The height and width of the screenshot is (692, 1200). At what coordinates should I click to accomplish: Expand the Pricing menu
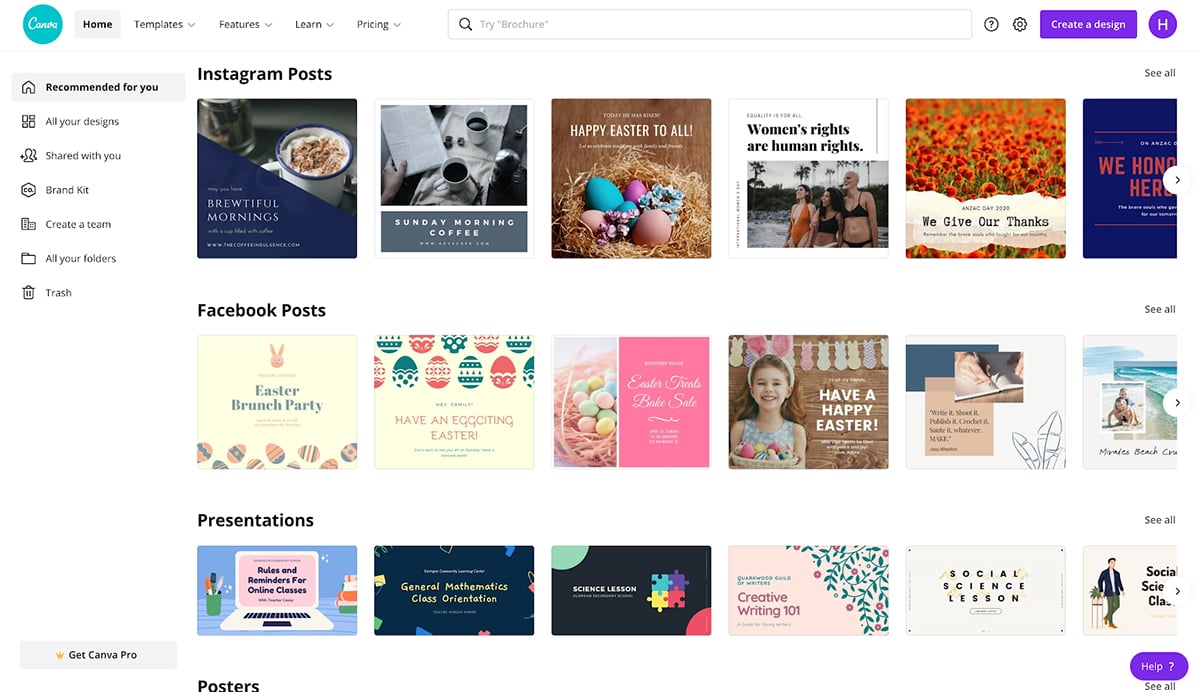[378, 24]
